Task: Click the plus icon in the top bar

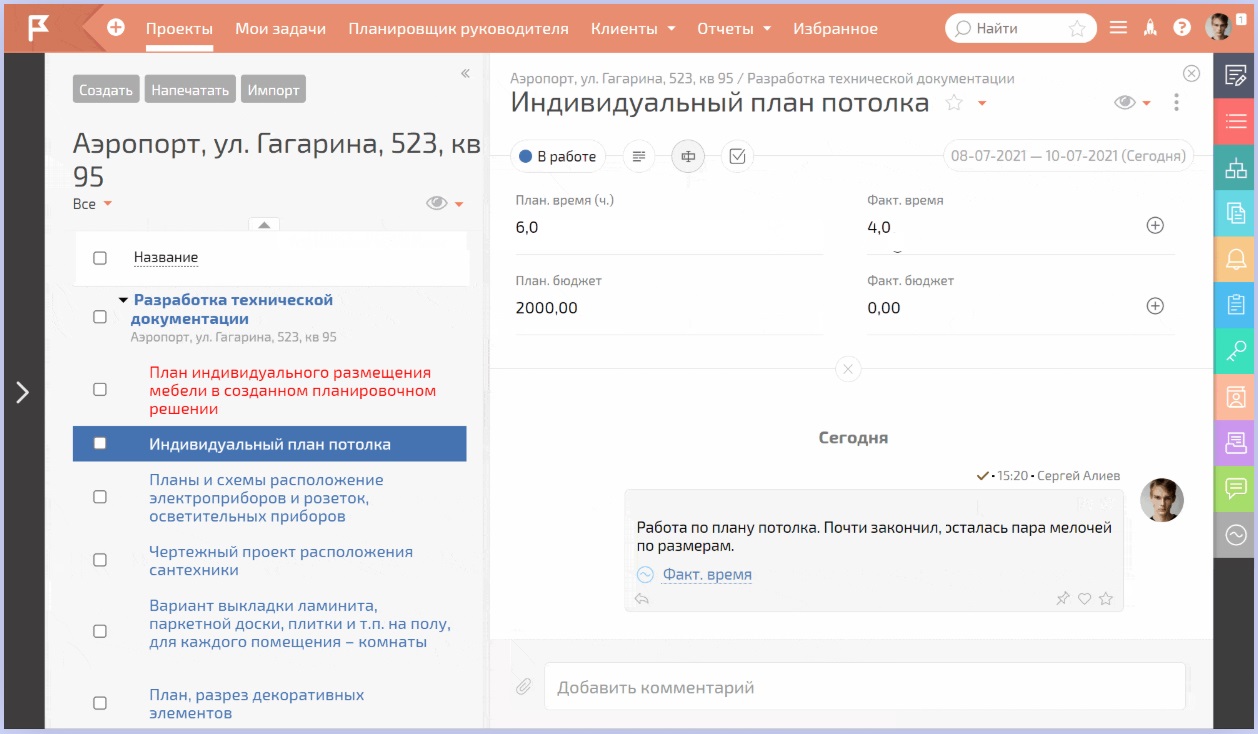Action: (116, 28)
